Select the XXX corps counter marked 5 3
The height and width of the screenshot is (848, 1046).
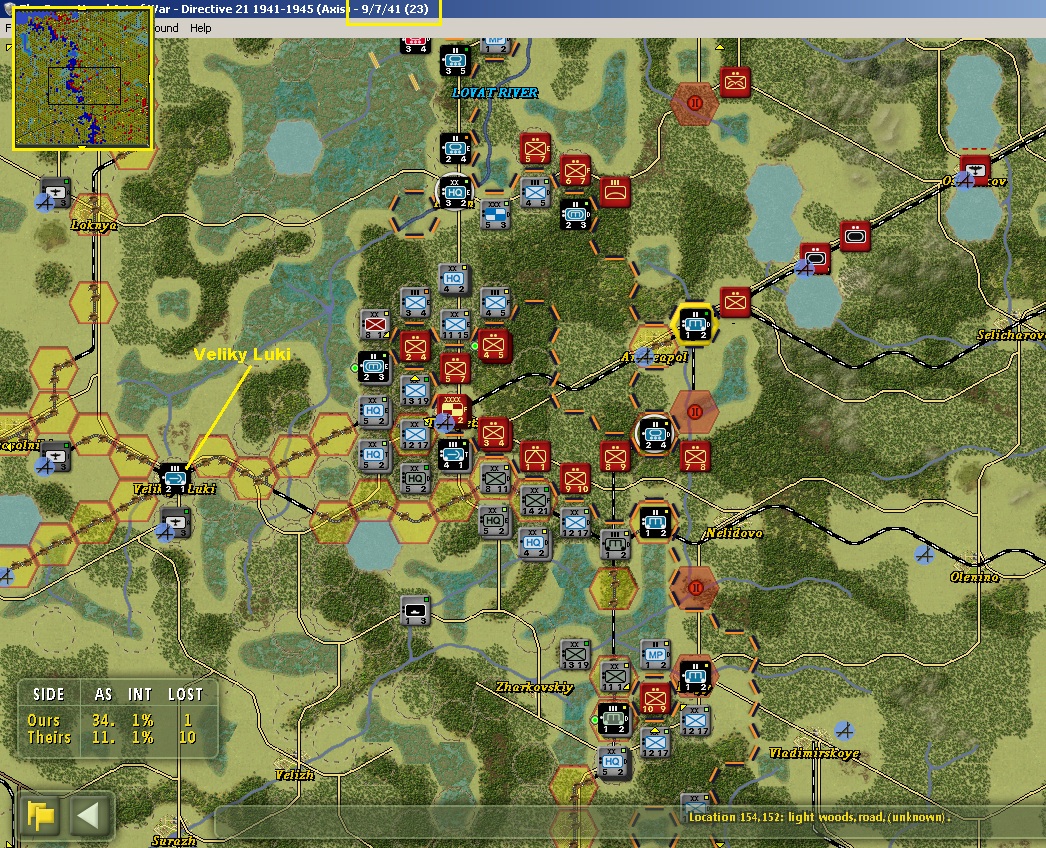495,215
